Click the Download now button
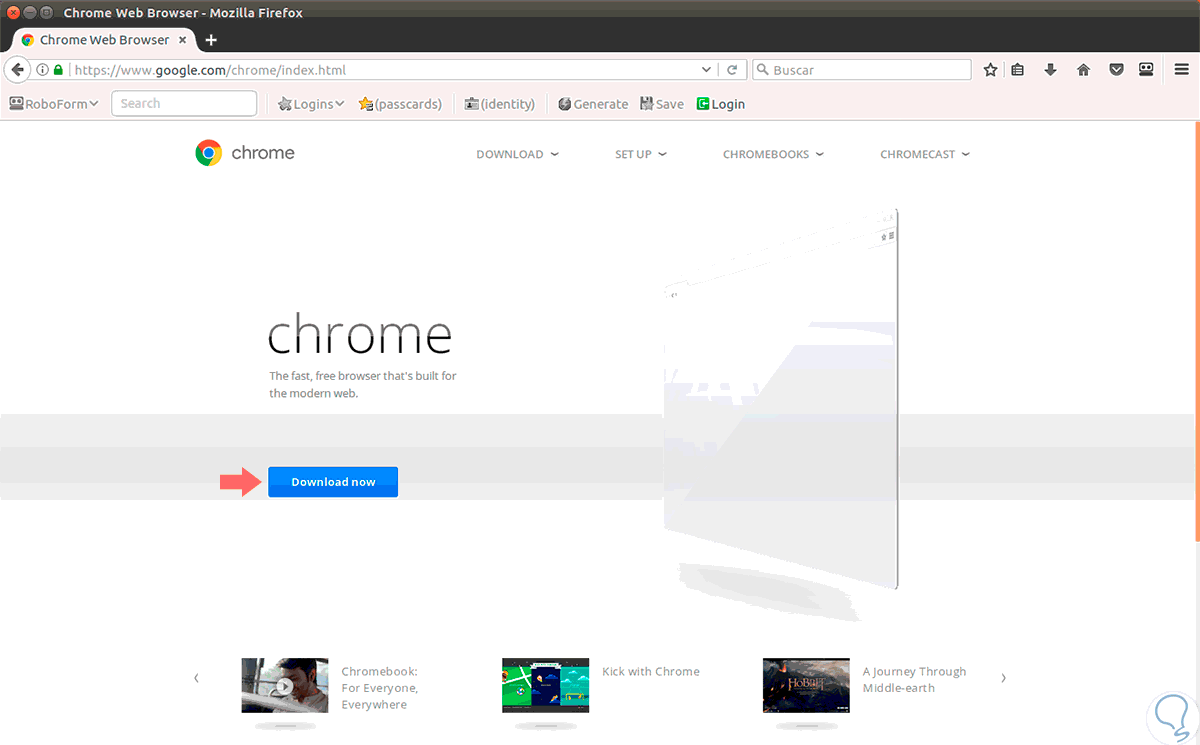This screenshot has height=745, width=1200. tap(333, 482)
